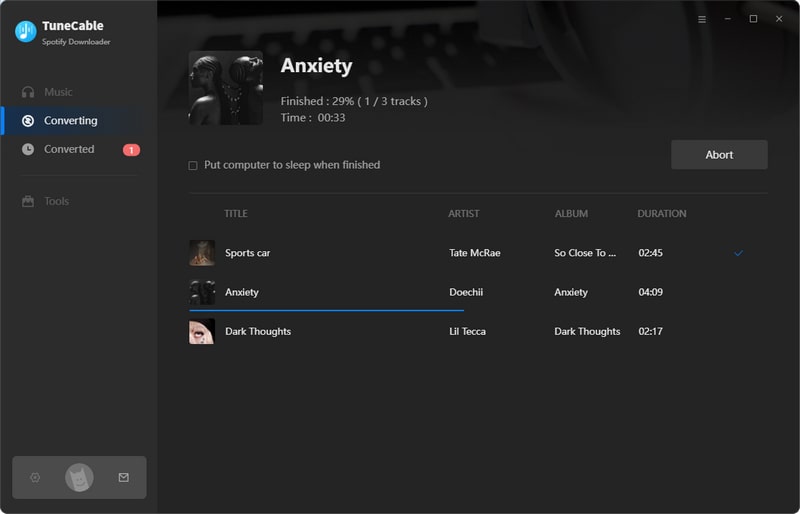Minimize the TuneCable window
800x514 pixels.
pyautogui.click(x=728, y=19)
